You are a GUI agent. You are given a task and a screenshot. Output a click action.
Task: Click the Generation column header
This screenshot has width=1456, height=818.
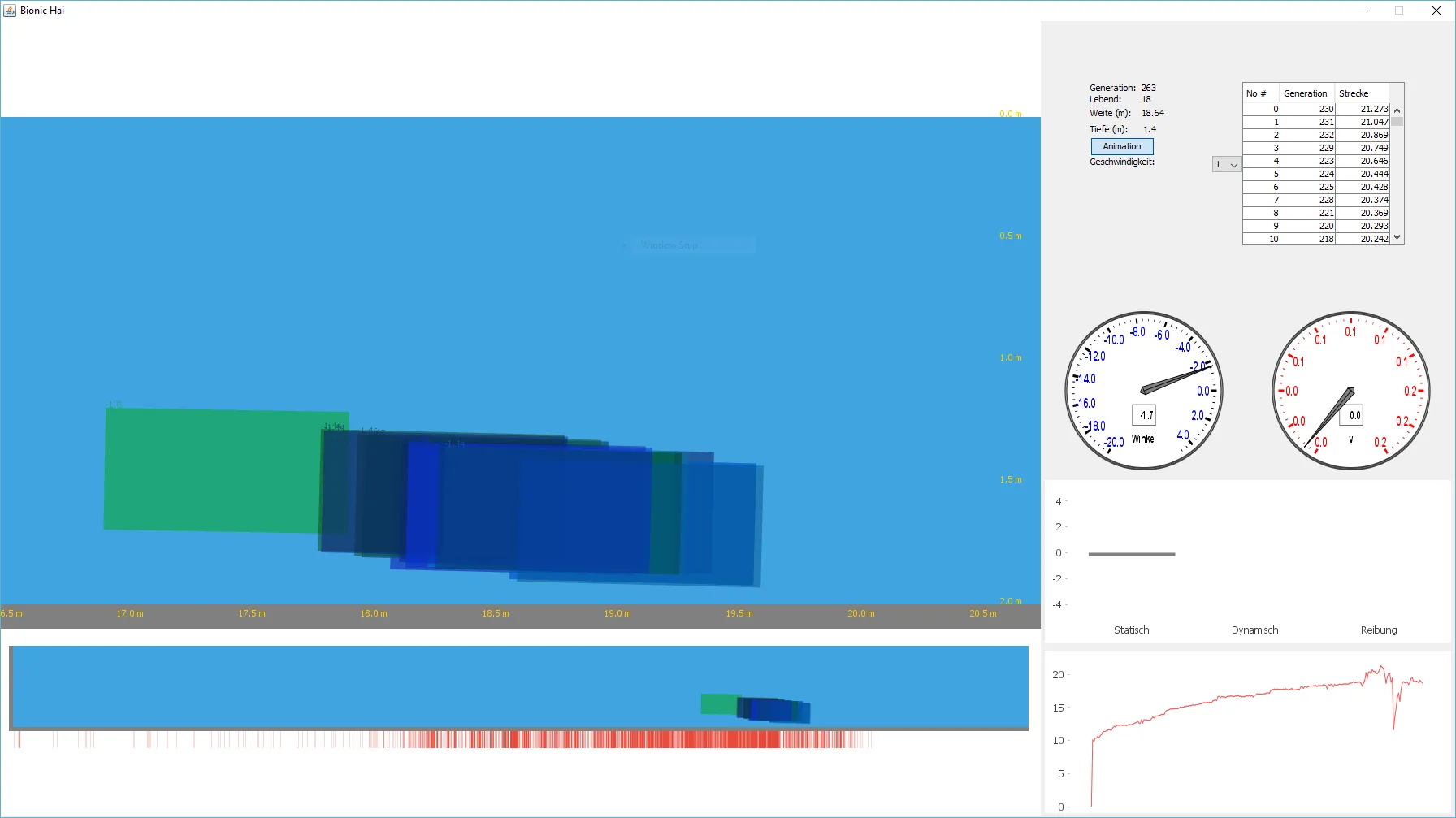tap(1306, 93)
